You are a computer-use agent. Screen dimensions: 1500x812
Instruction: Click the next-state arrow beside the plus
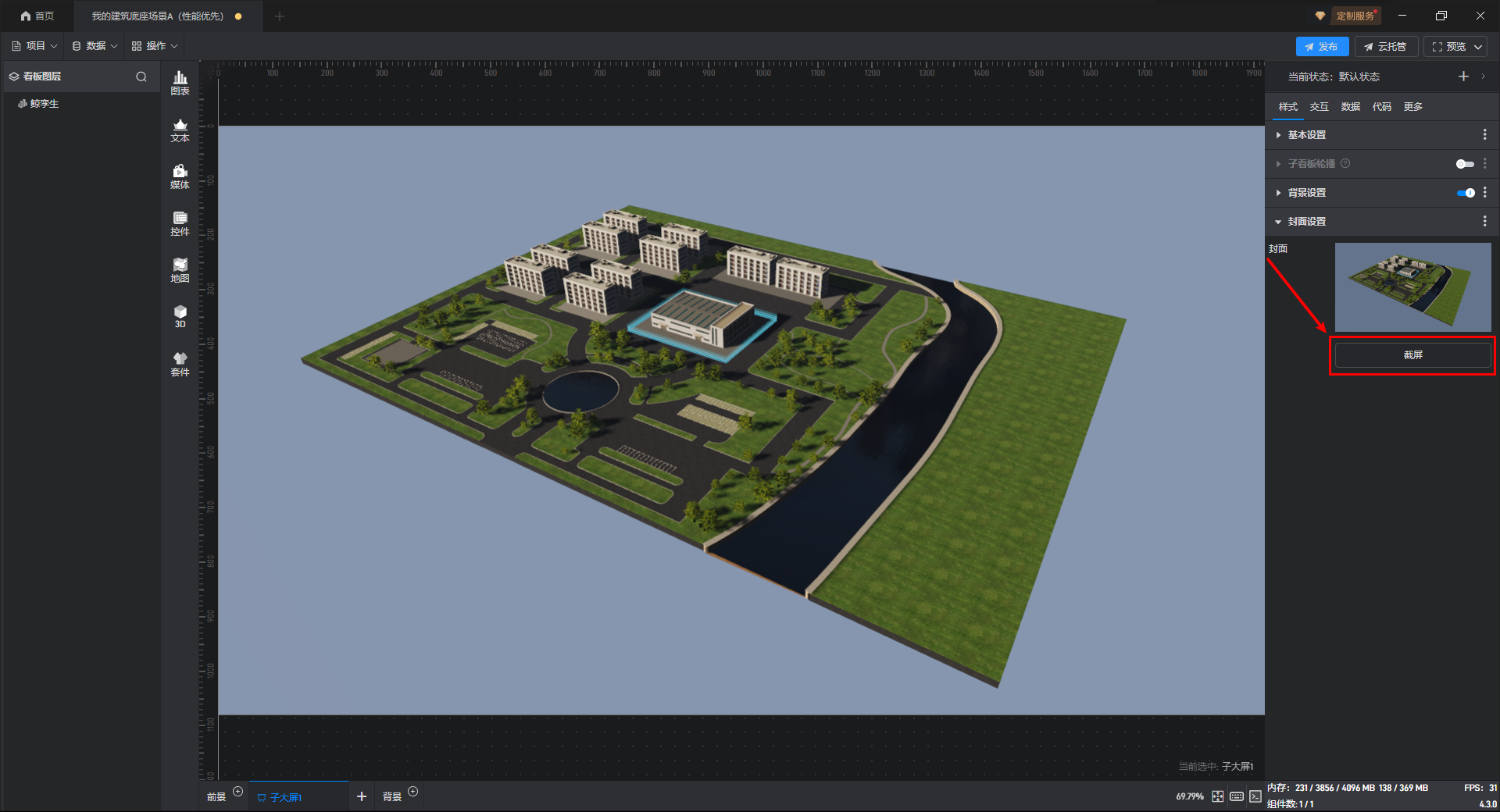(1483, 77)
